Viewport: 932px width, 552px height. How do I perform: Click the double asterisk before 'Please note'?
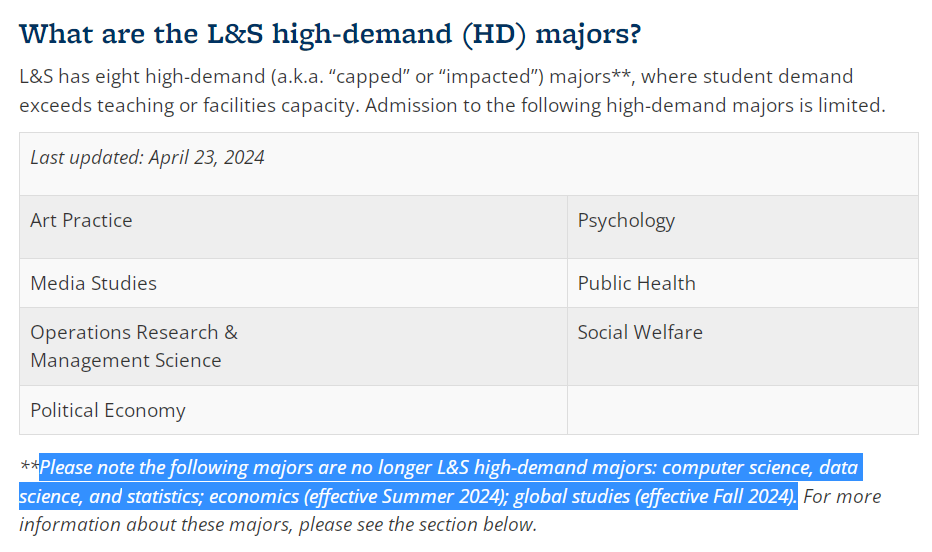(29, 466)
